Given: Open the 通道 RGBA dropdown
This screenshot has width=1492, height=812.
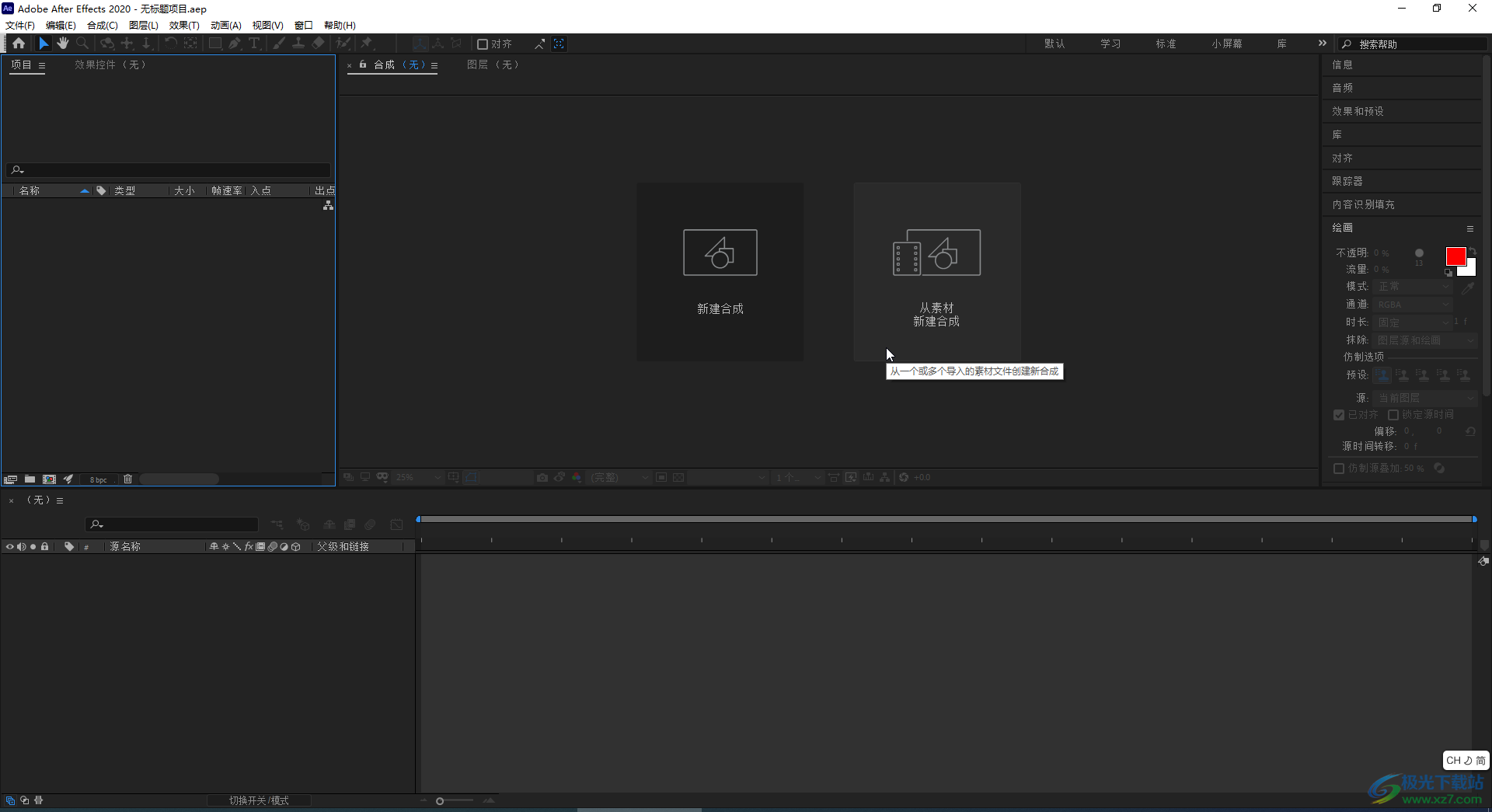Looking at the screenshot, I should tap(1413, 305).
